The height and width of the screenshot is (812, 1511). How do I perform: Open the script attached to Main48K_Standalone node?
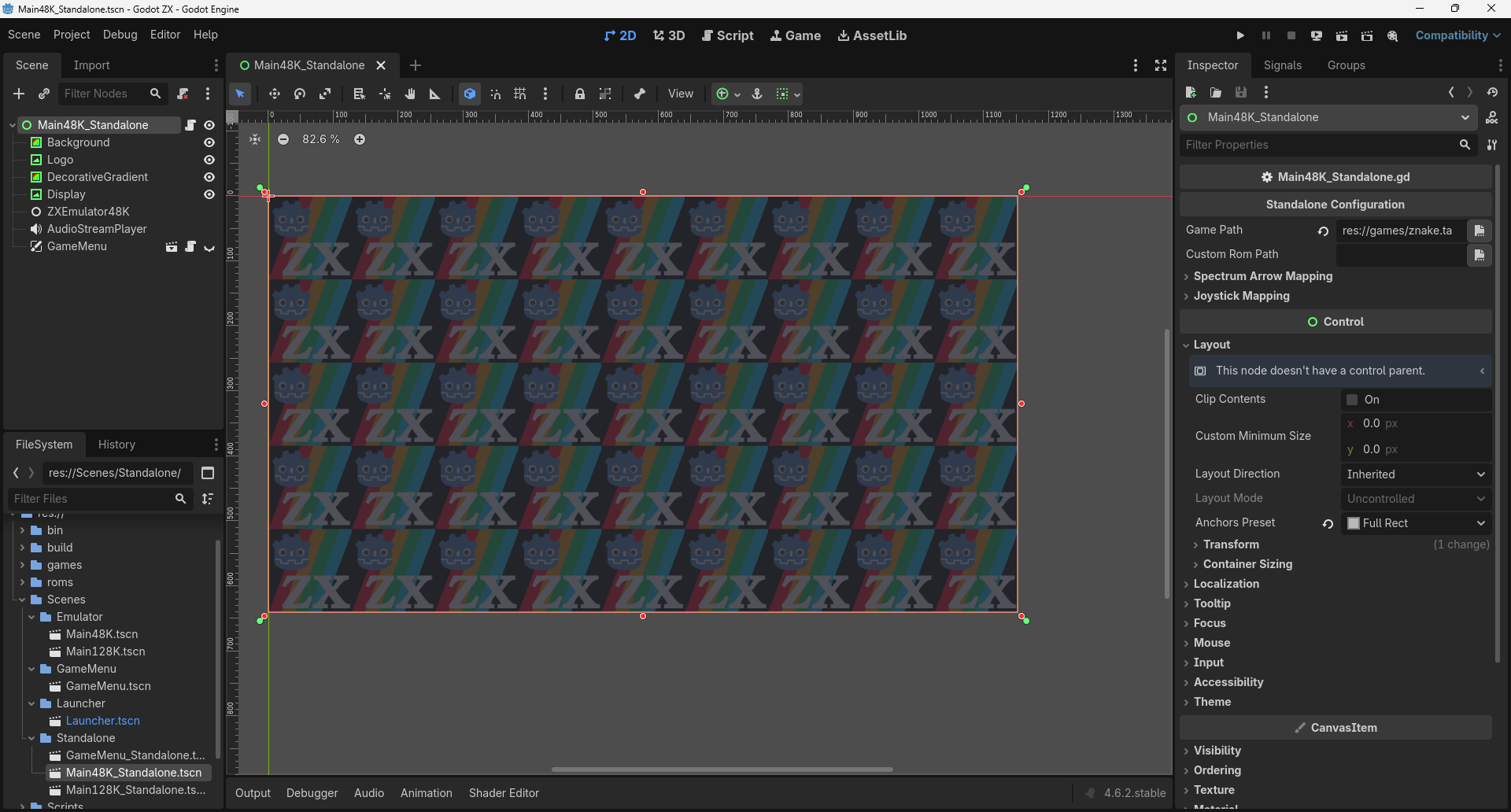click(x=190, y=125)
